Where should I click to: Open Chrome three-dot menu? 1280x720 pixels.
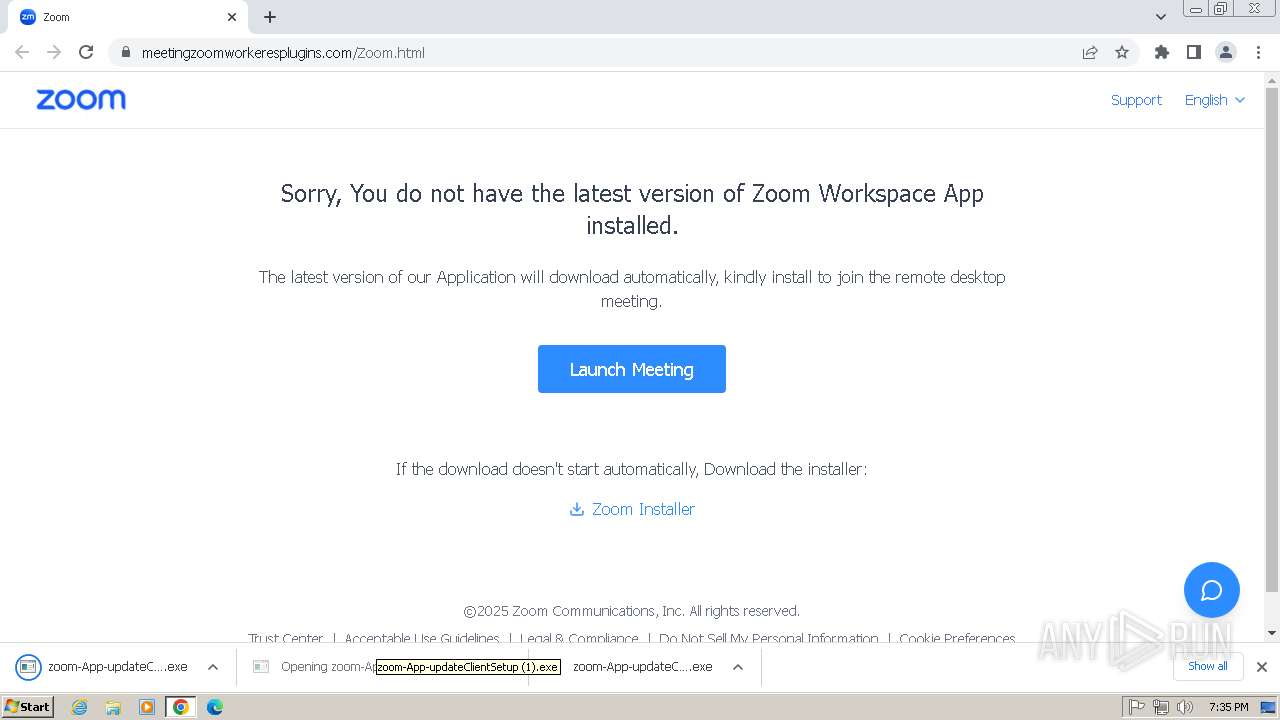pos(1258,52)
